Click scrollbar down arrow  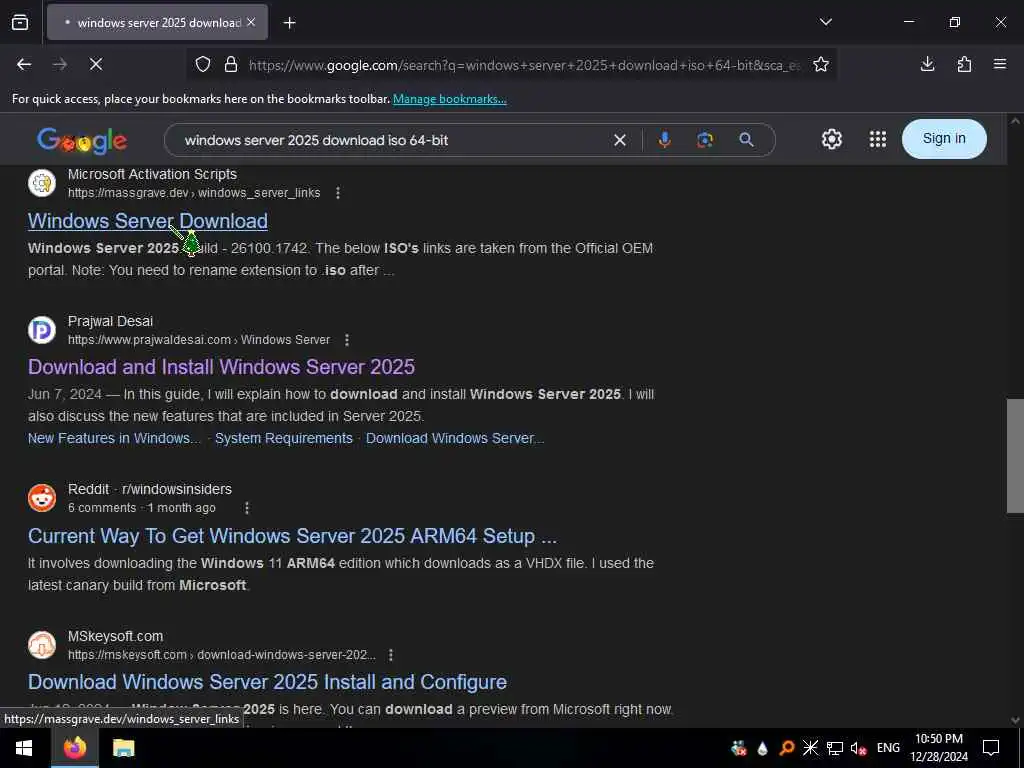pos(1015,720)
